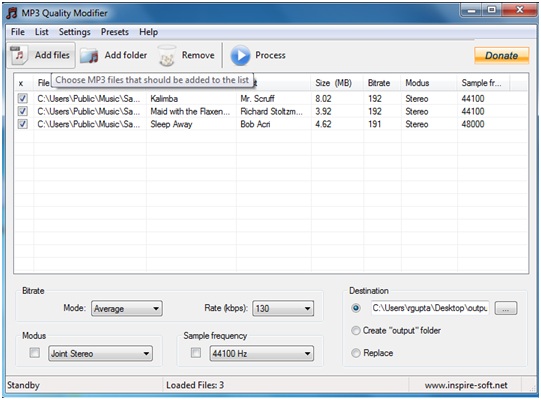Viewport: 541px width, 400px height.
Task: Open the bitrate Mode dropdown showing Average
Action: click(x=127, y=309)
